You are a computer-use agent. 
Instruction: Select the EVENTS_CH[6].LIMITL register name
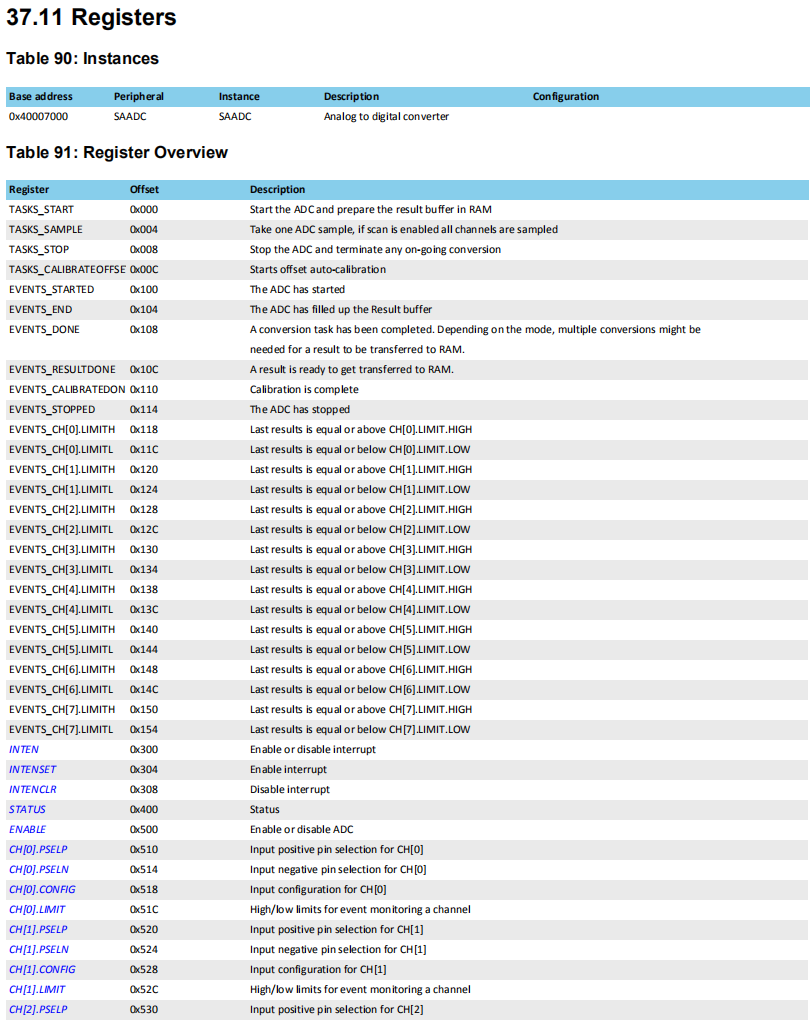(61, 690)
